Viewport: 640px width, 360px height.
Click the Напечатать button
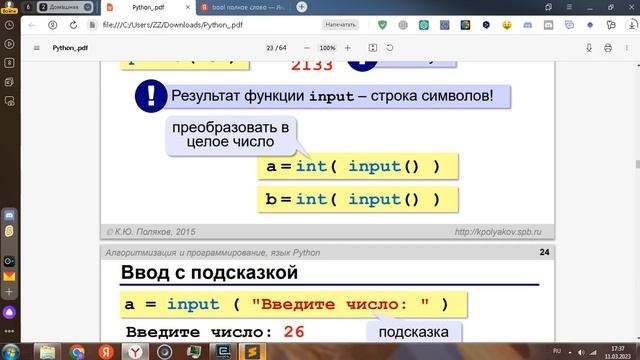[x=340, y=25]
